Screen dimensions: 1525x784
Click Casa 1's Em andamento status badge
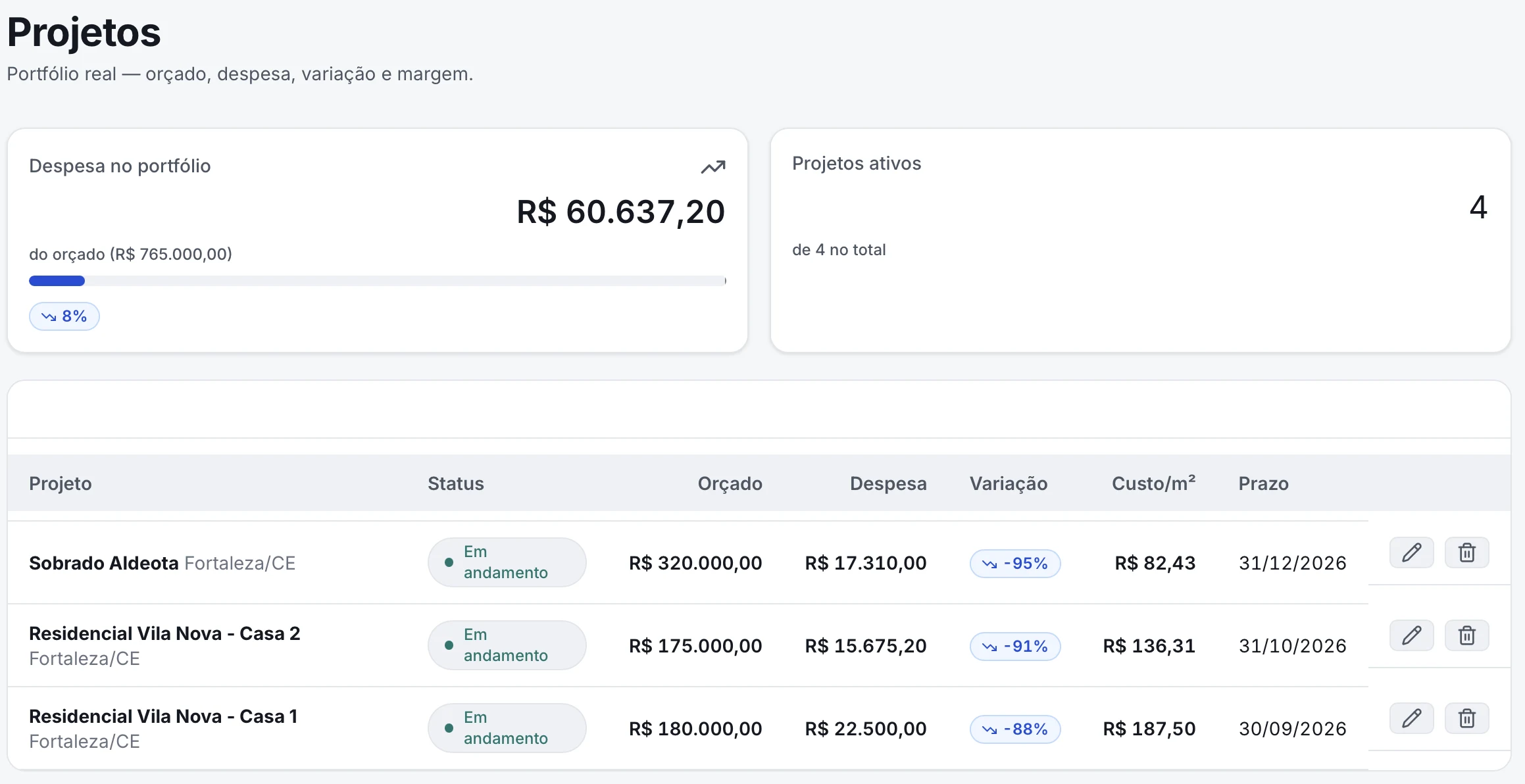[x=507, y=728]
